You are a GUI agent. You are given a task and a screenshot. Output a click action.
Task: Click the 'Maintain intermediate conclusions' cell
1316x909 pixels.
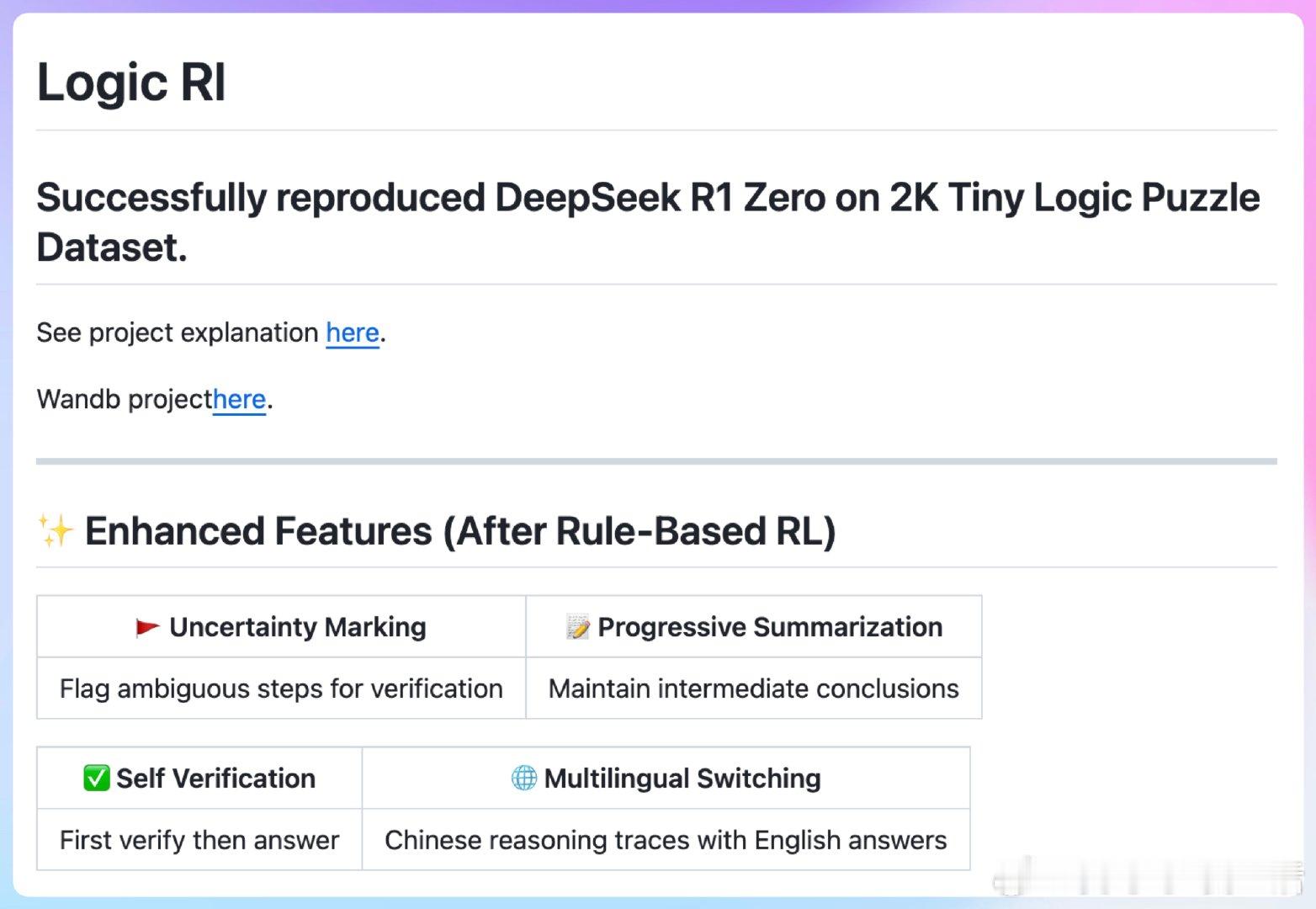(x=754, y=688)
